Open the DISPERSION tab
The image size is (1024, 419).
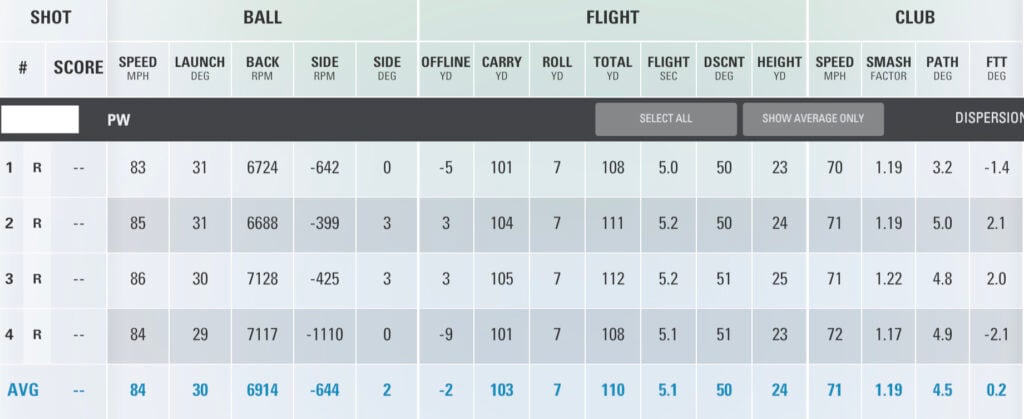(988, 118)
